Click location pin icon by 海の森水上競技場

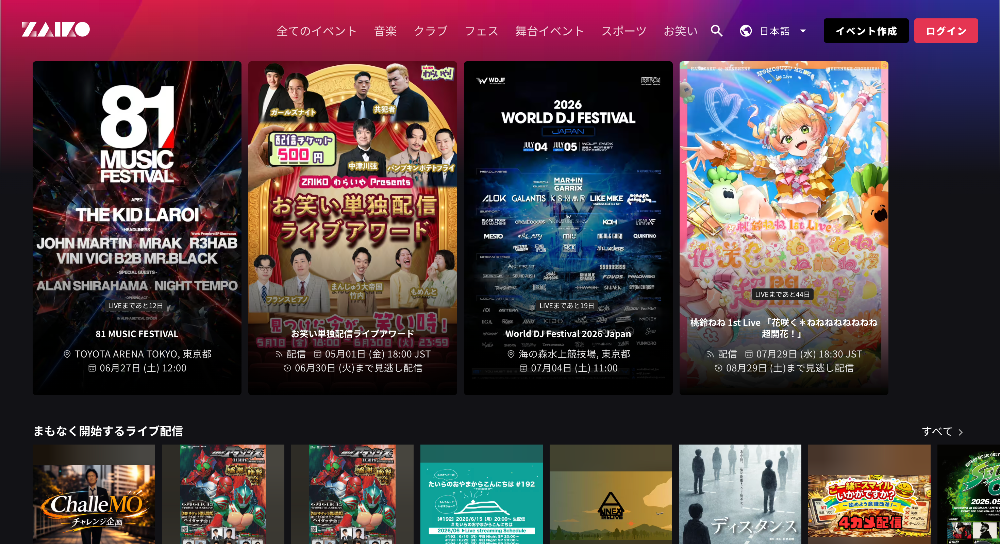coord(511,354)
